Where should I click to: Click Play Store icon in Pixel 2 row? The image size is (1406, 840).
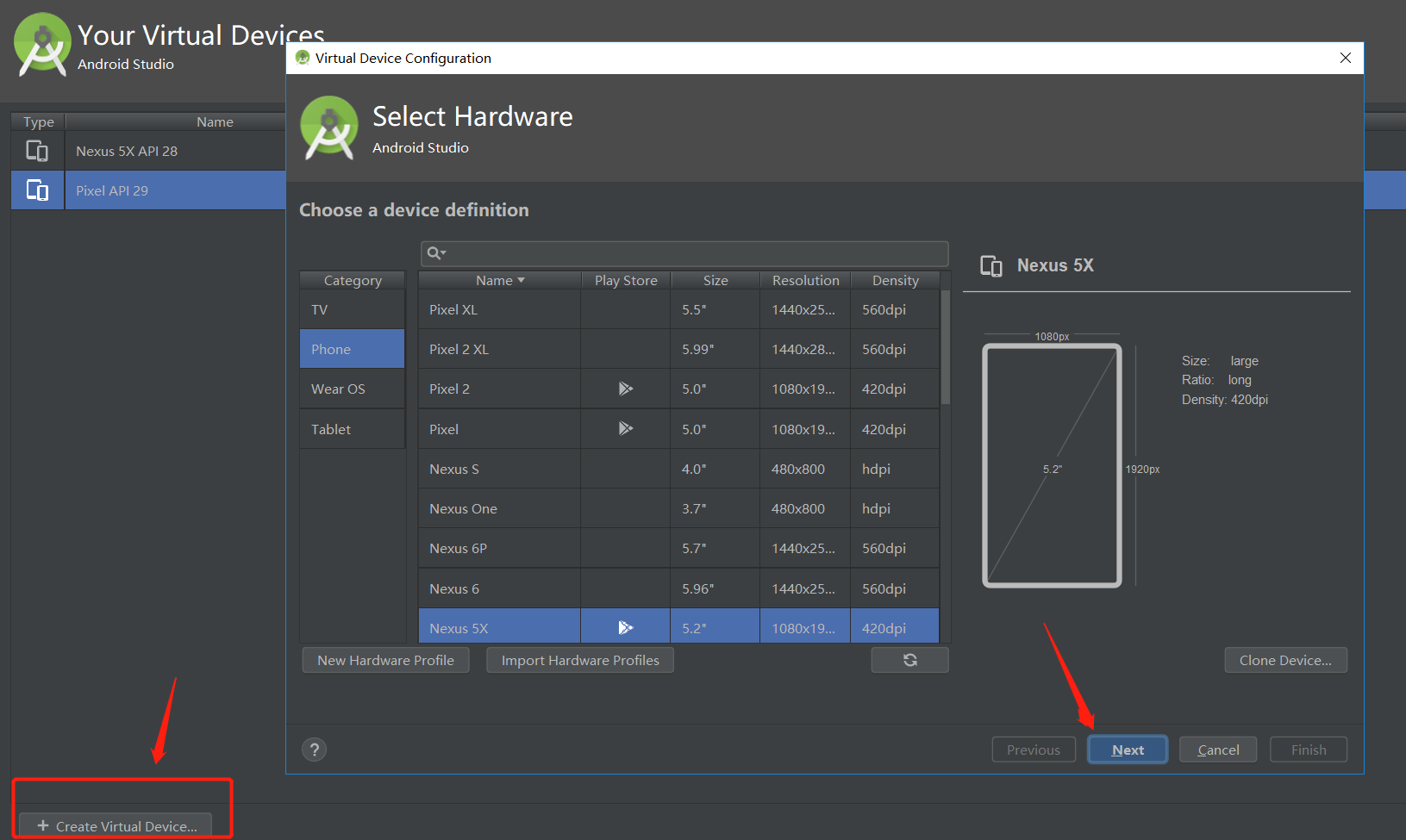[626, 389]
